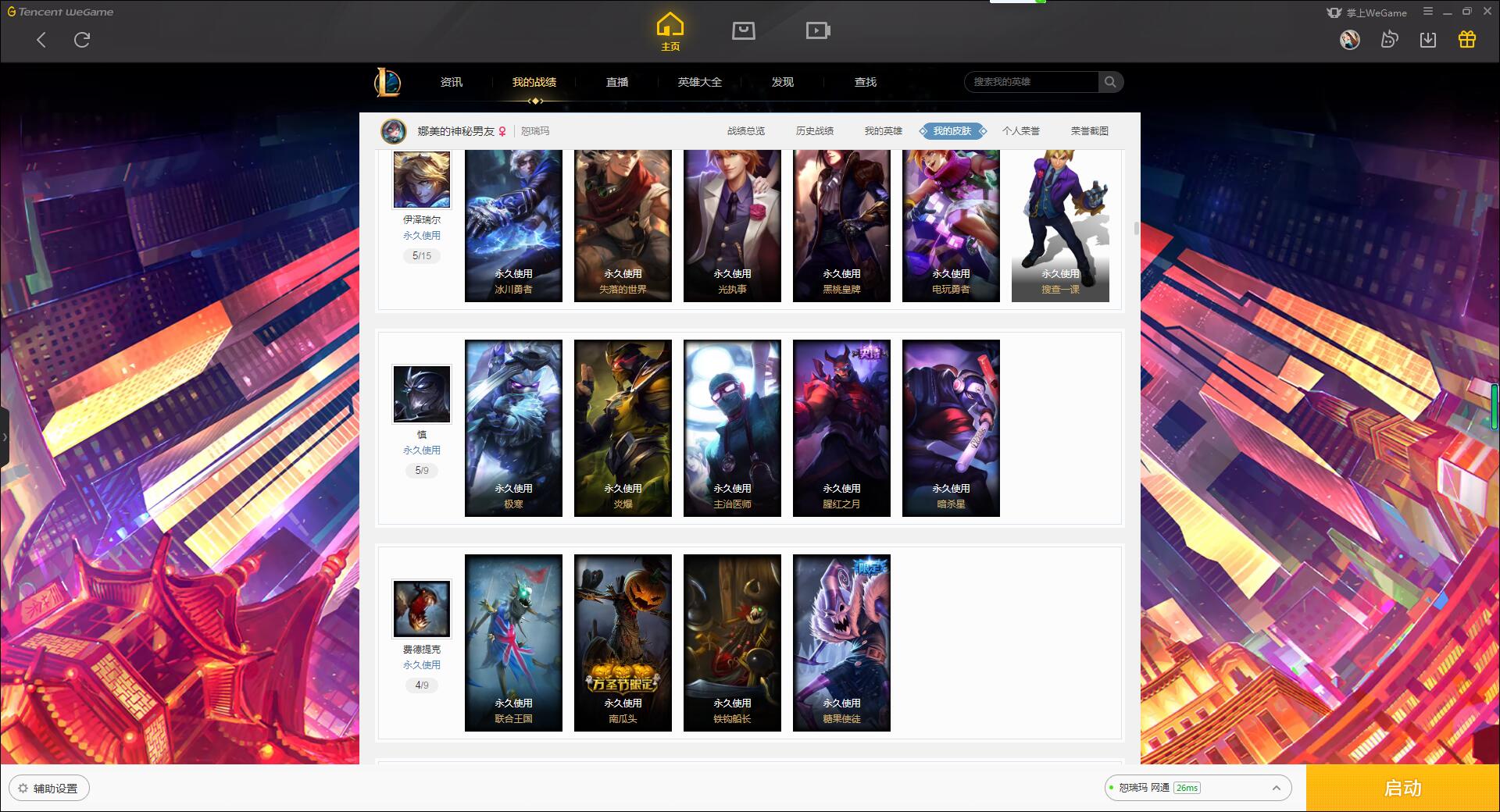Viewport: 1500px width, 812px height.
Task: Switch to 战绩总览 sub-tab
Action: (746, 131)
